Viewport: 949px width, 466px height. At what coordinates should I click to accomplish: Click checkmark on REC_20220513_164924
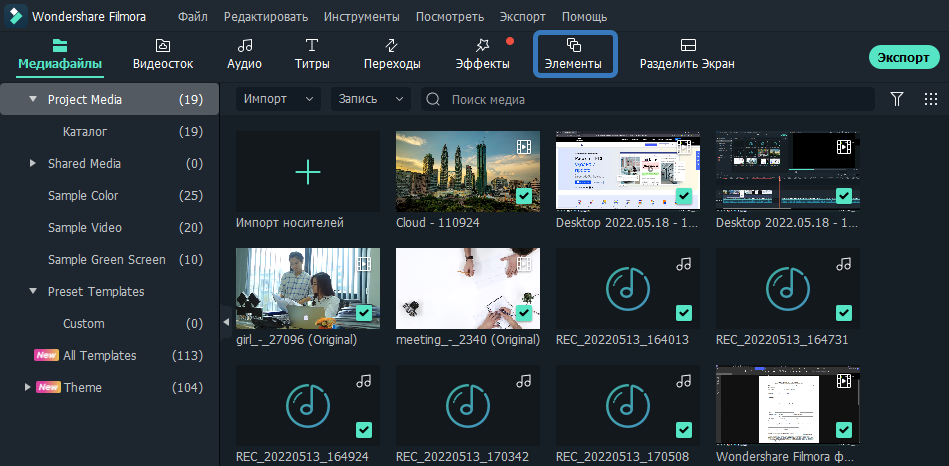point(364,430)
